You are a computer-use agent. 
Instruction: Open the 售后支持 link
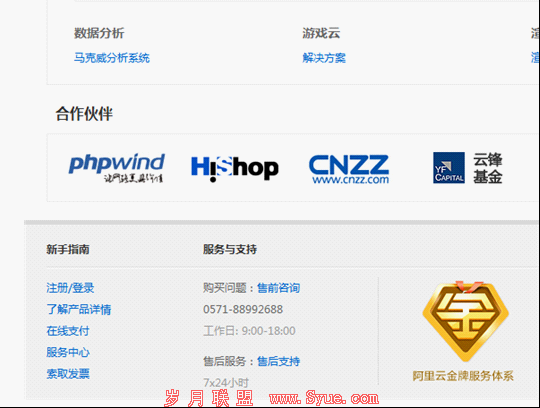click(x=279, y=361)
